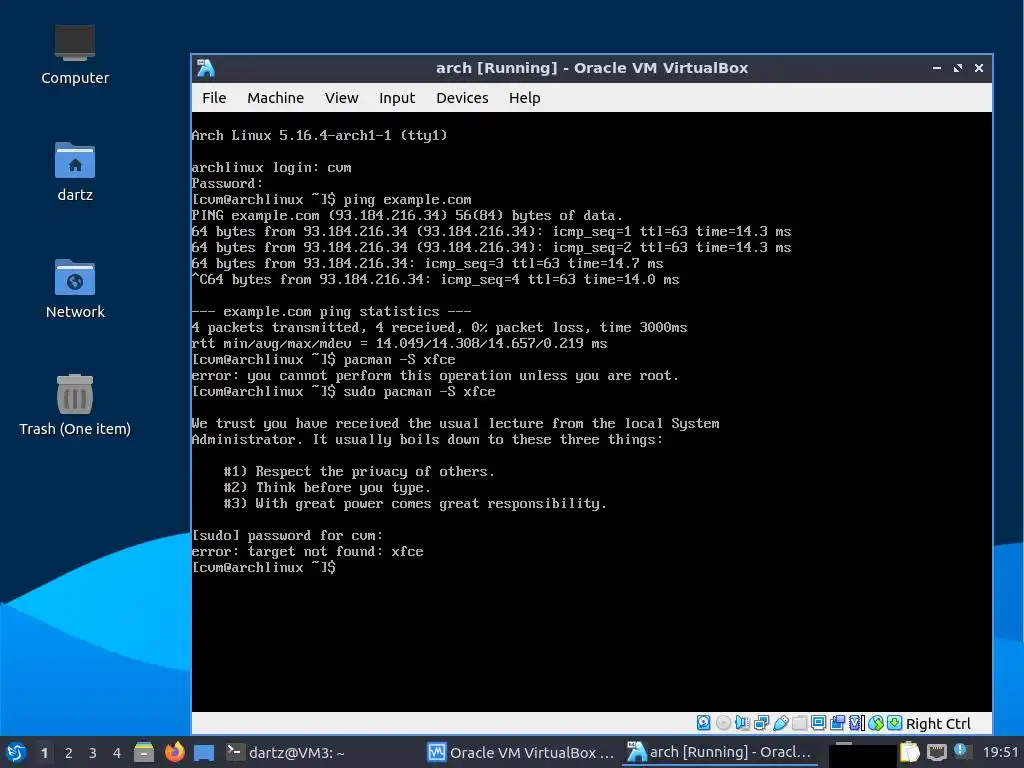Viewport: 1024px width, 768px height.
Task: Switch to workspace 4
Action: click(117, 753)
